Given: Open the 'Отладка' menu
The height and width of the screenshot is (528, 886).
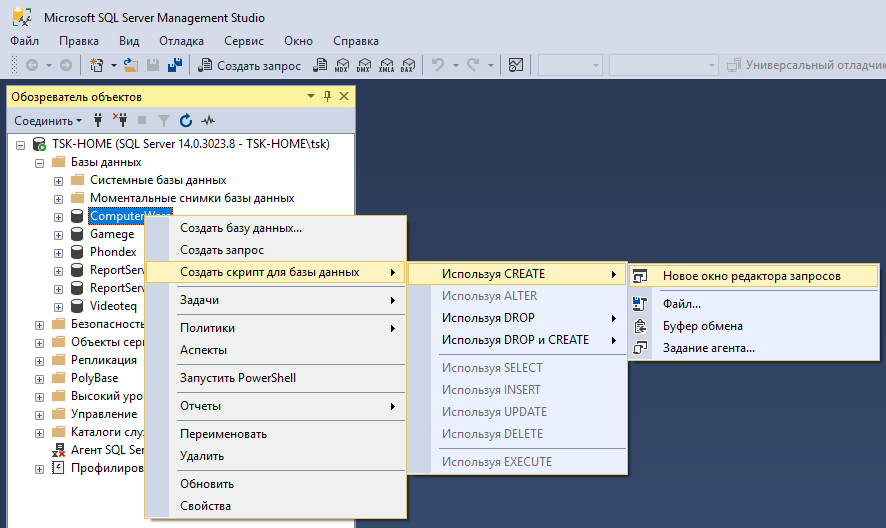Looking at the screenshot, I should (x=181, y=41).
